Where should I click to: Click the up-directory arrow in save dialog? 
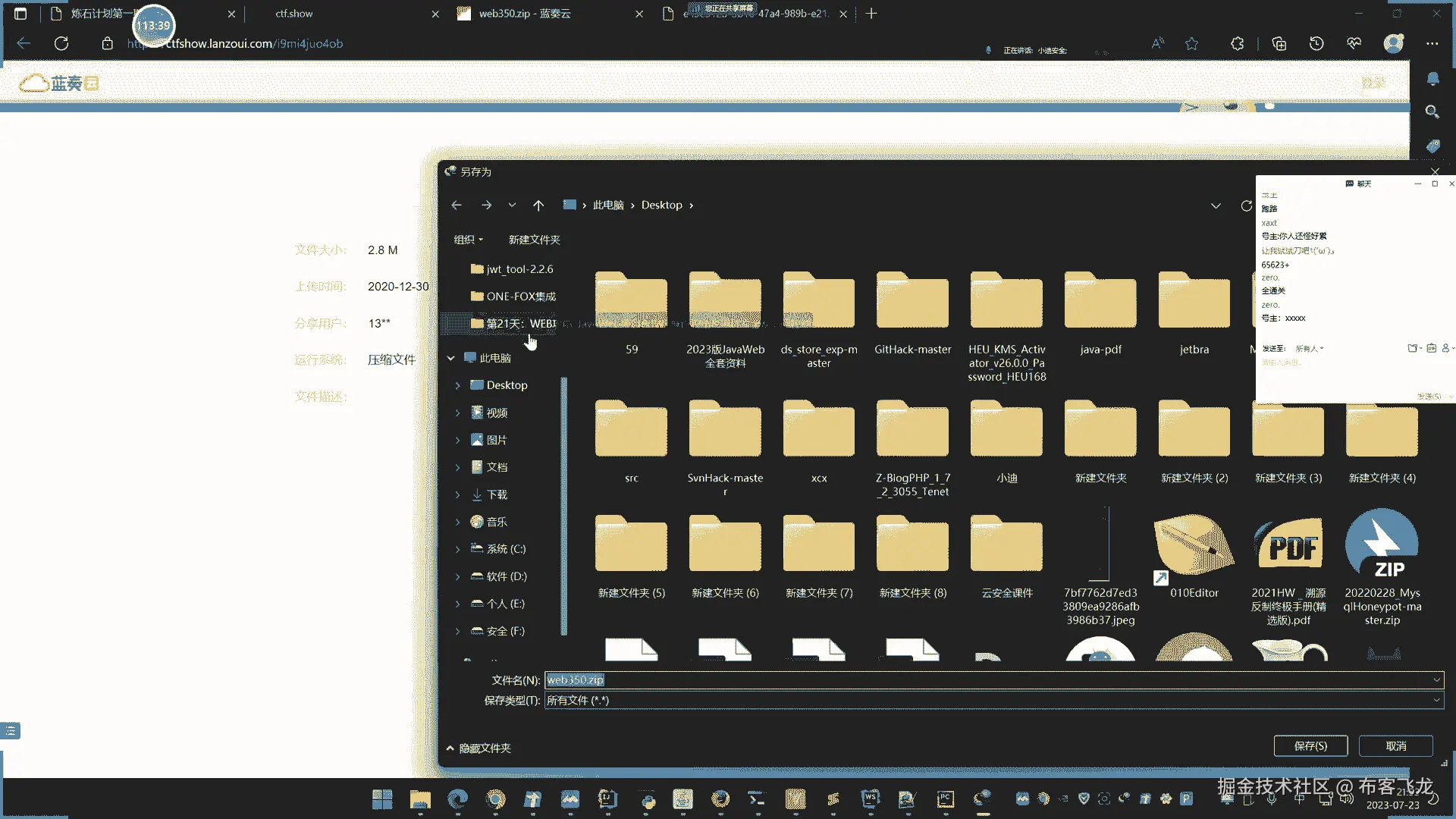coord(538,205)
